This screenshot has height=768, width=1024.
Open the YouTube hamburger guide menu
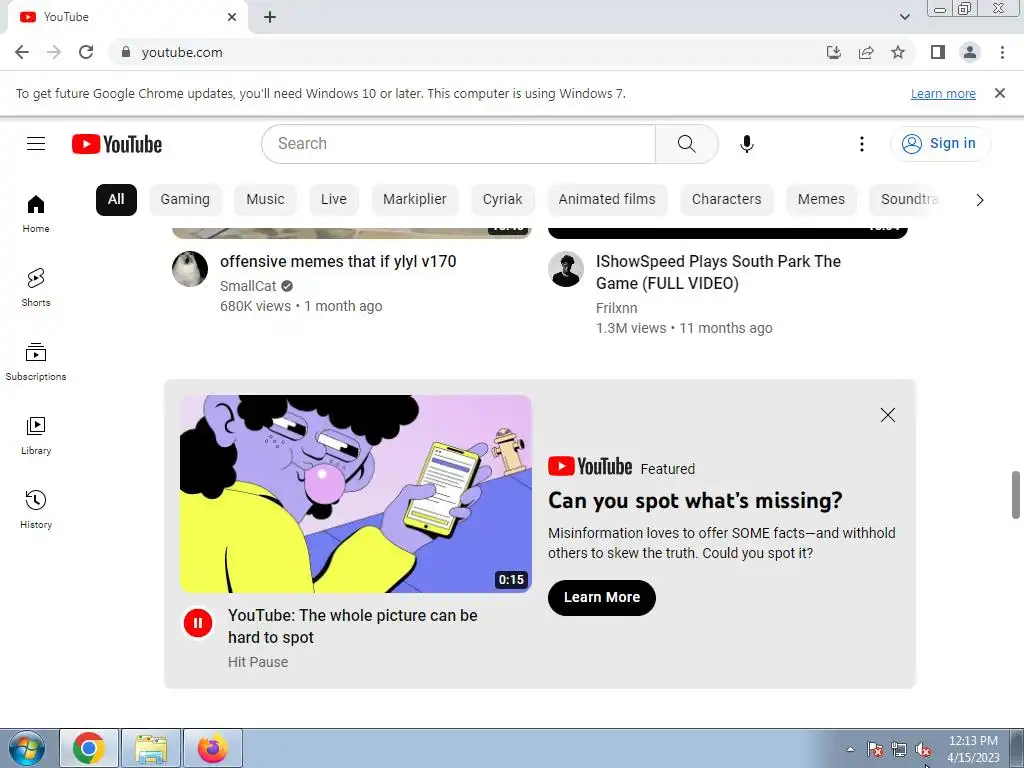point(36,144)
